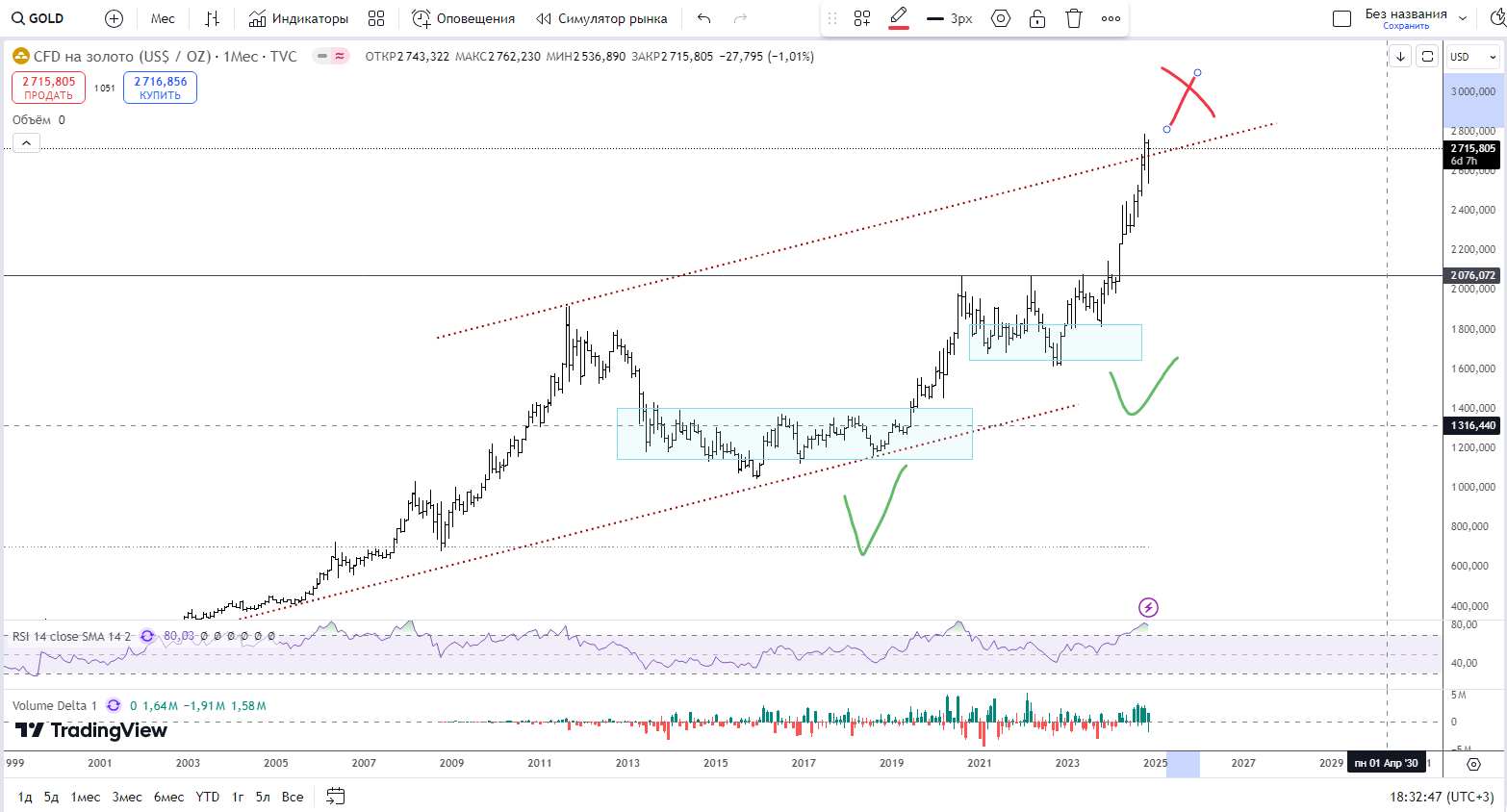The image size is (1507, 812).
Task: Click RSI legend purple refresh icon
Action: point(147,636)
